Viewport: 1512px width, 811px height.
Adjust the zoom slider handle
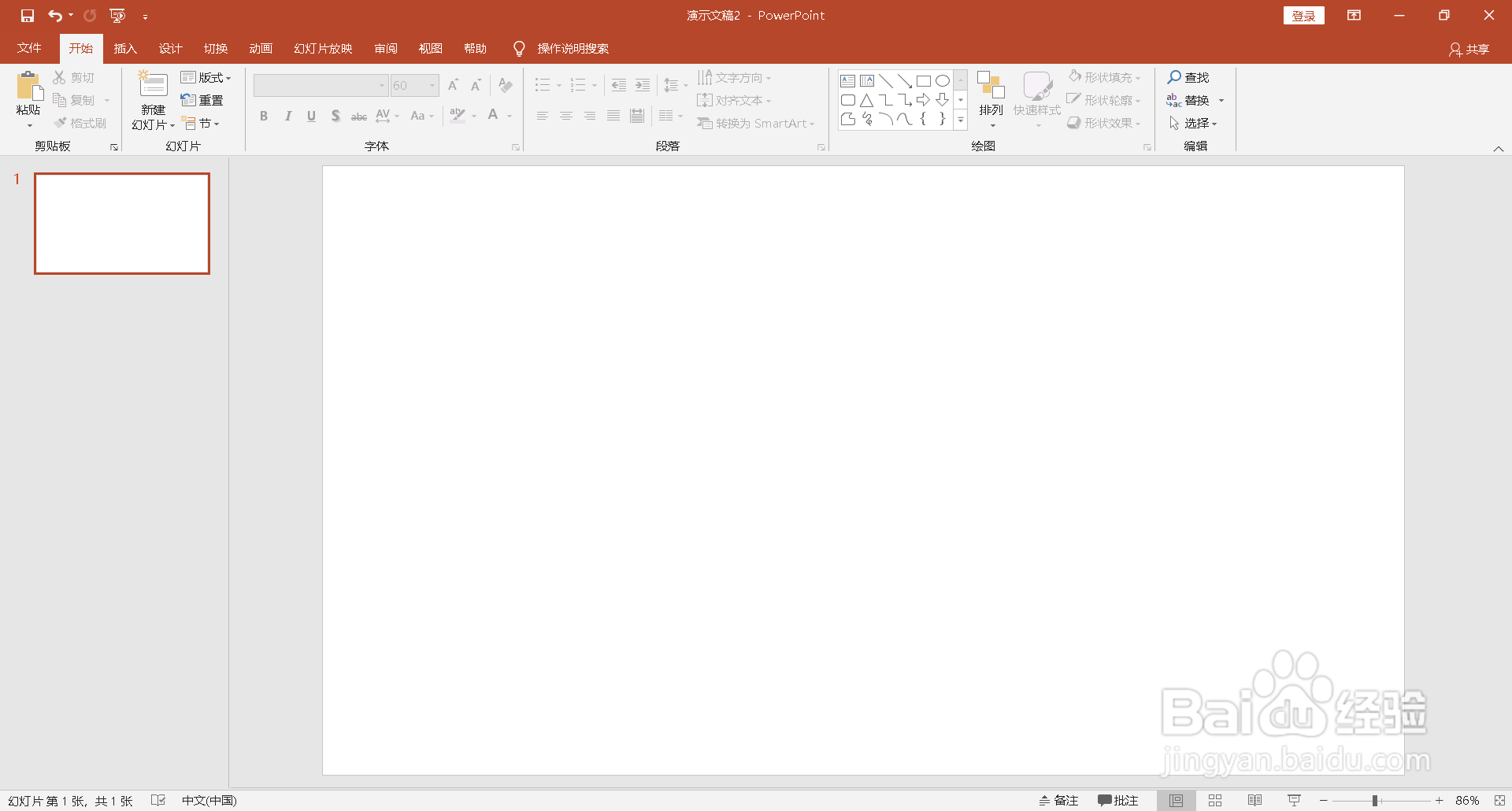tap(1375, 800)
